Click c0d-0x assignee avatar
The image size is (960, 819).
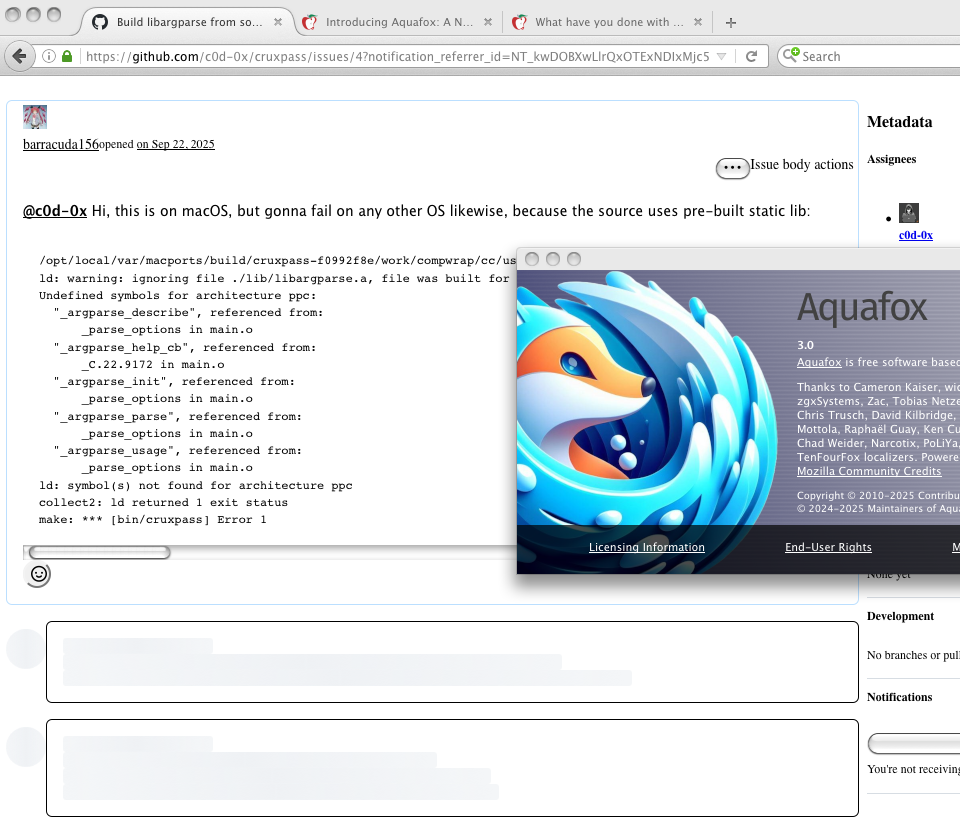[909, 213]
